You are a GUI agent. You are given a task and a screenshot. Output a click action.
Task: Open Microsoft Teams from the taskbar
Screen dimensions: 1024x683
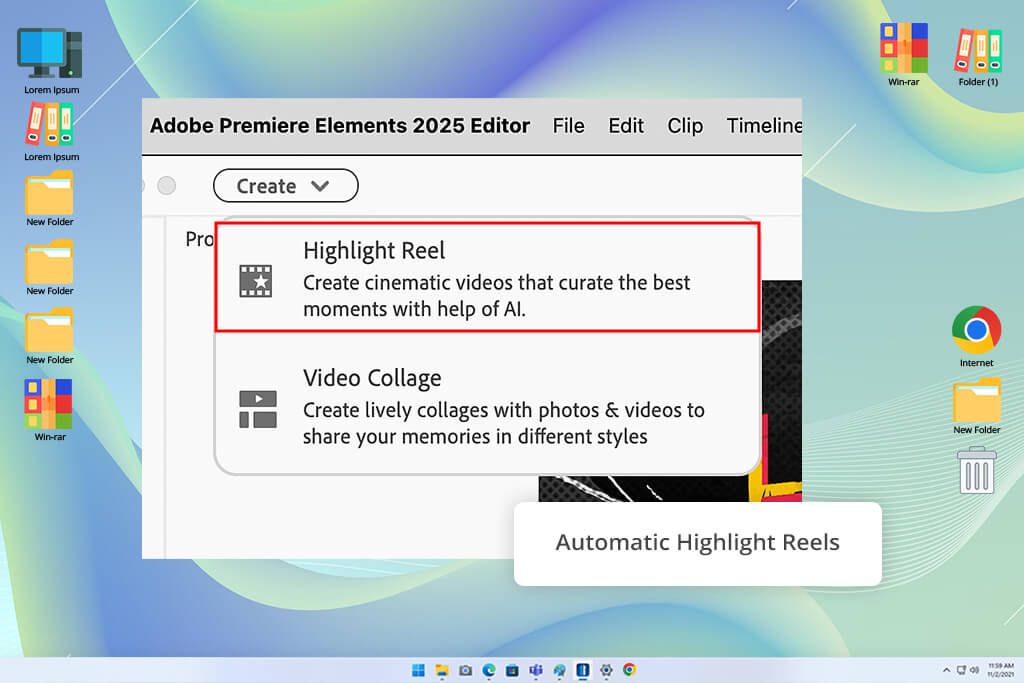pos(536,670)
